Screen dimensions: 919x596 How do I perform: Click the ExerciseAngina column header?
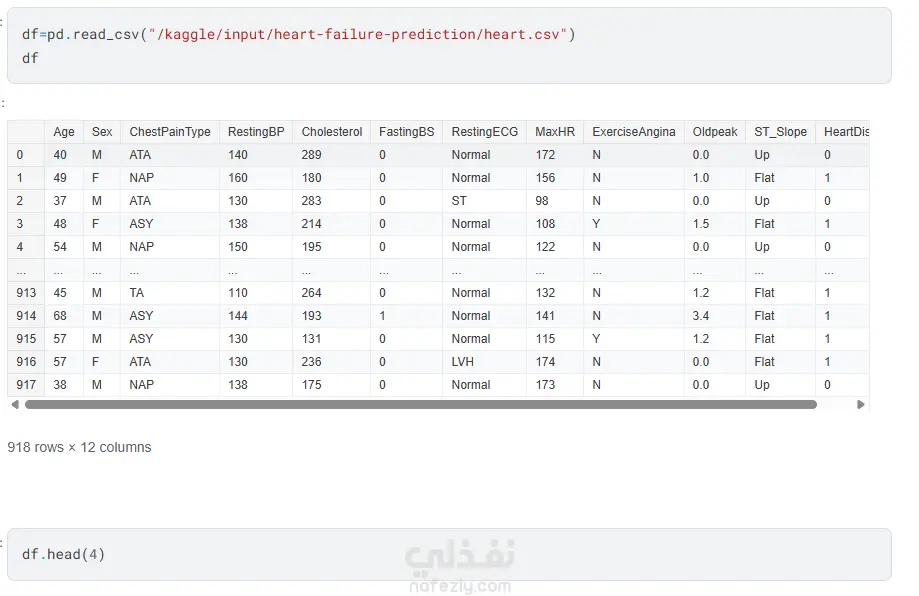click(634, 132)
